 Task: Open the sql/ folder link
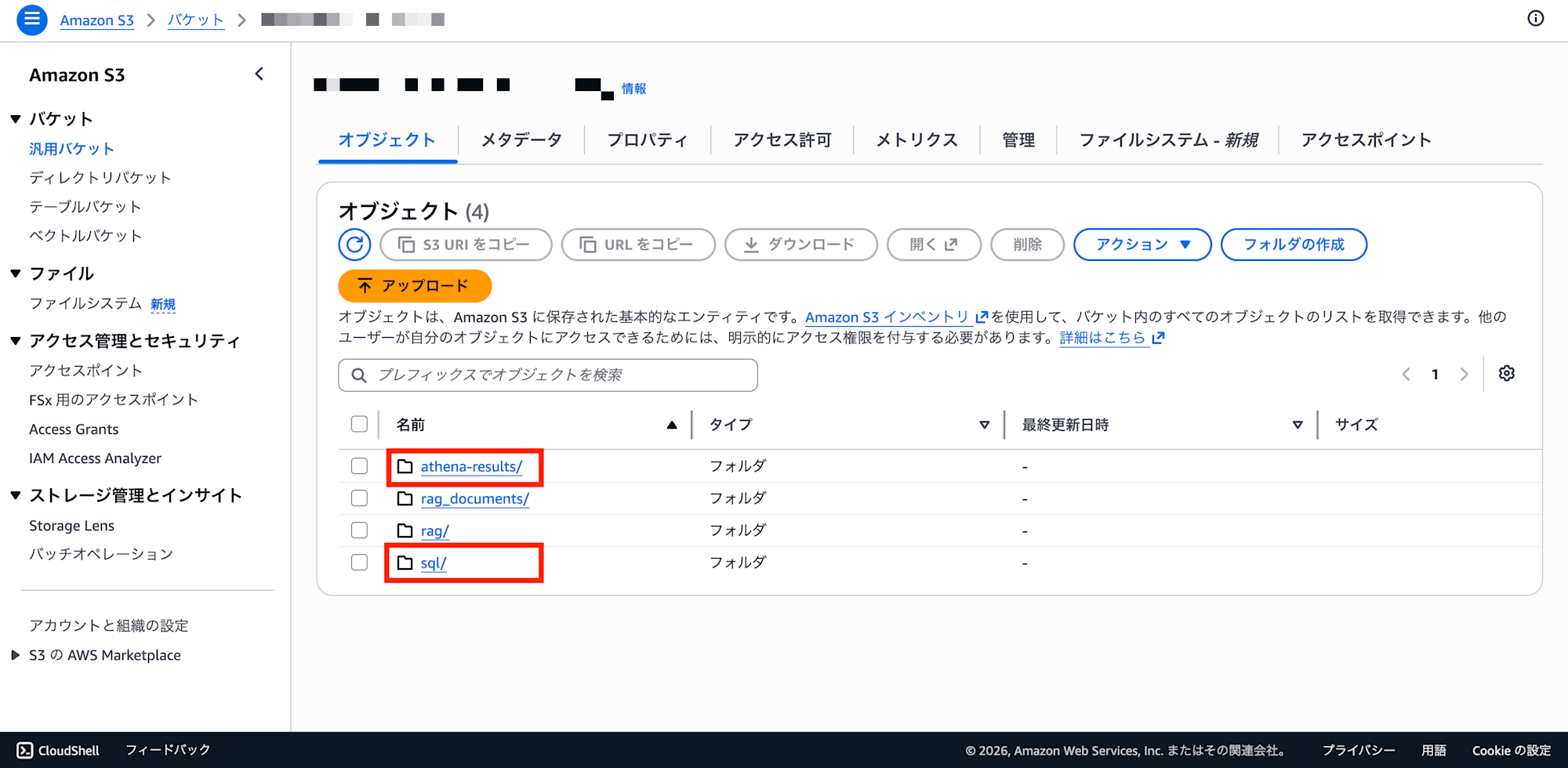[434, 563]
